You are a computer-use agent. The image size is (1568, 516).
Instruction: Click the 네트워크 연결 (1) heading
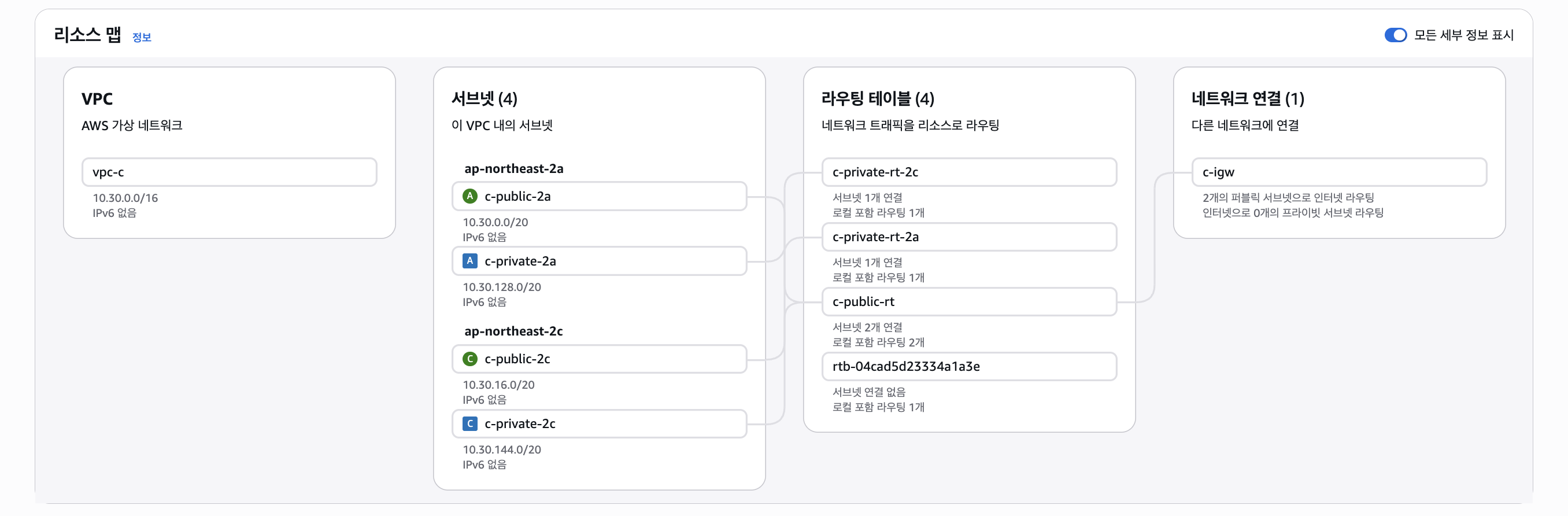[x=1247, y=99]
